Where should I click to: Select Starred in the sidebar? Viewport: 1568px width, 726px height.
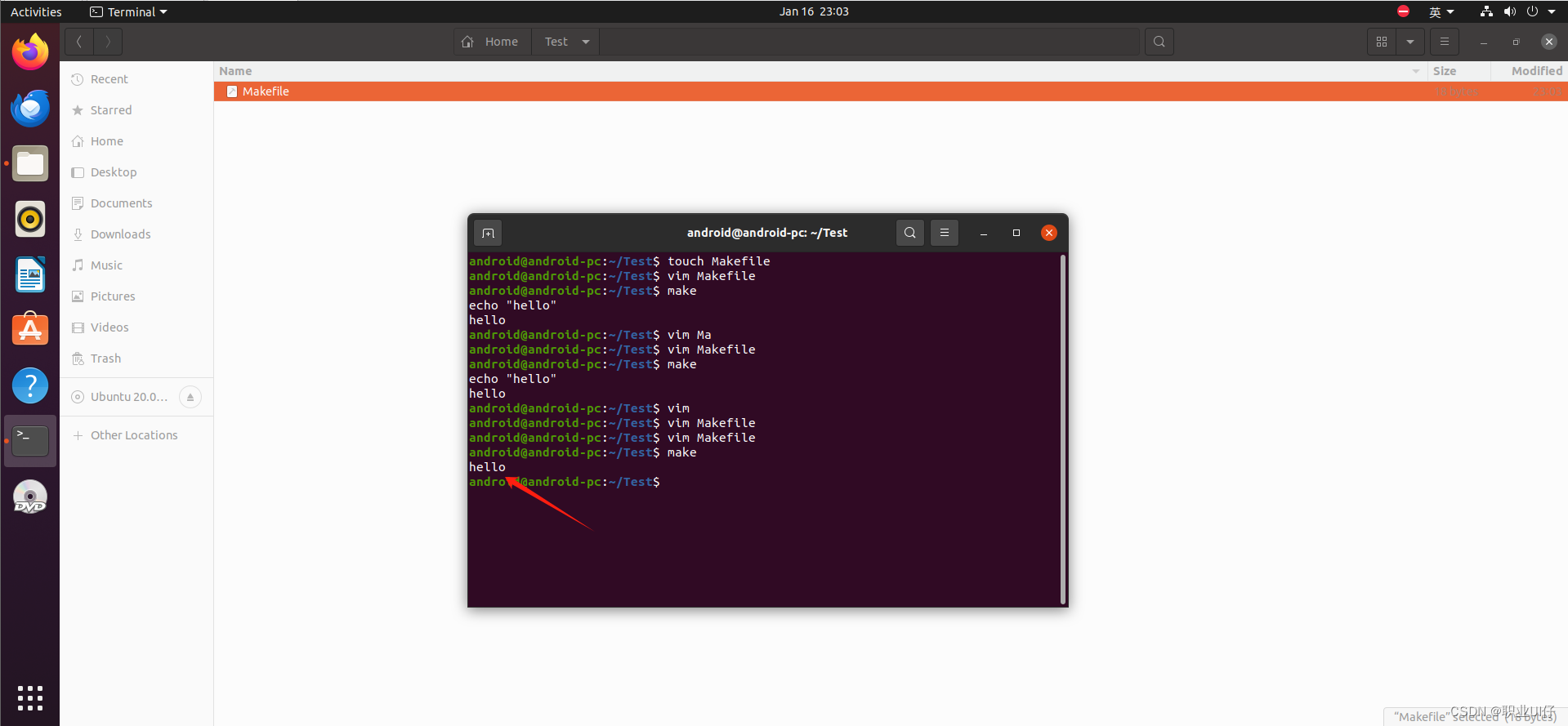click(136, 110)
